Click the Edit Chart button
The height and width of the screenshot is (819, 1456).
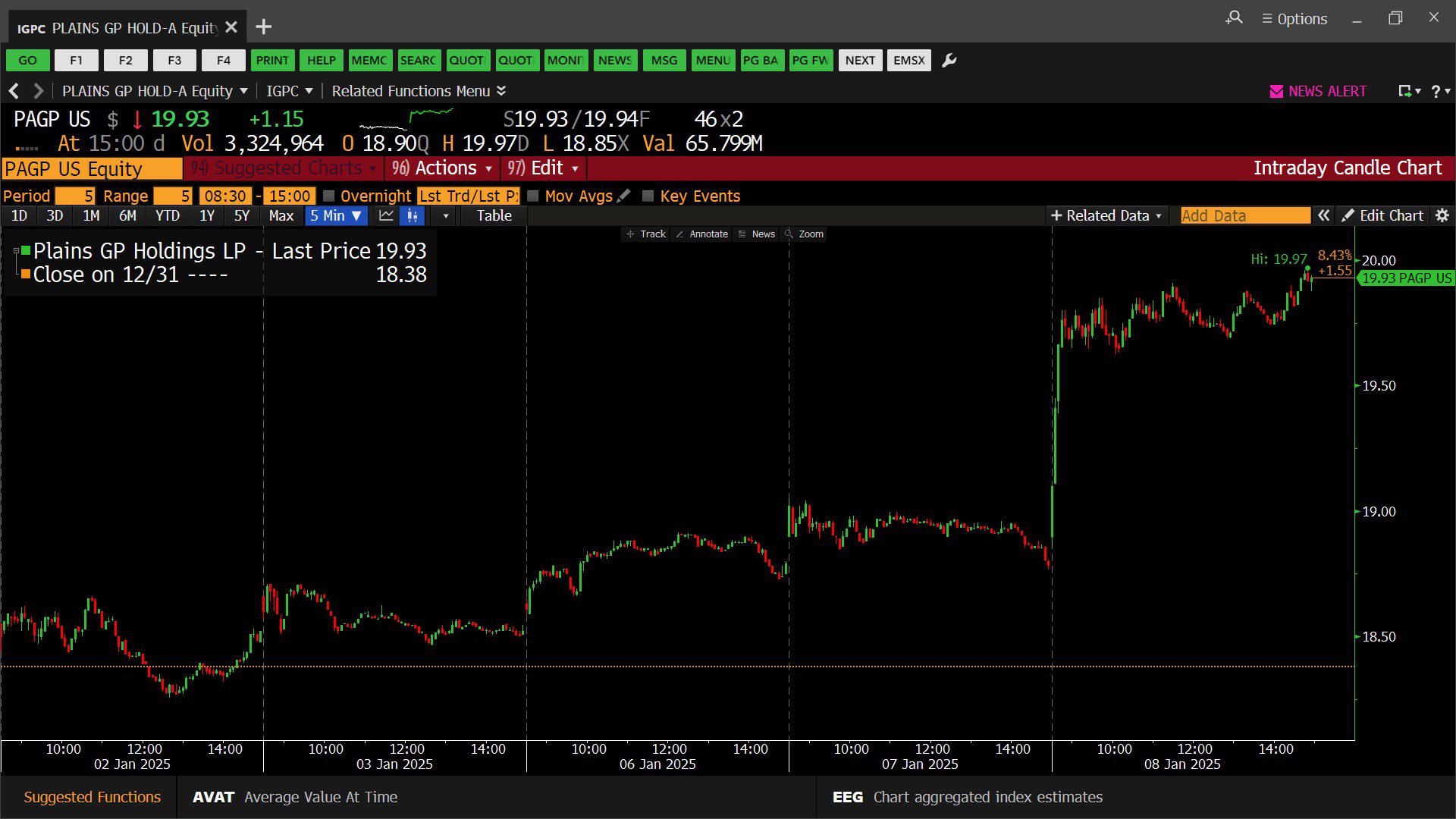pyautogui.click(x=1382, y=216)
